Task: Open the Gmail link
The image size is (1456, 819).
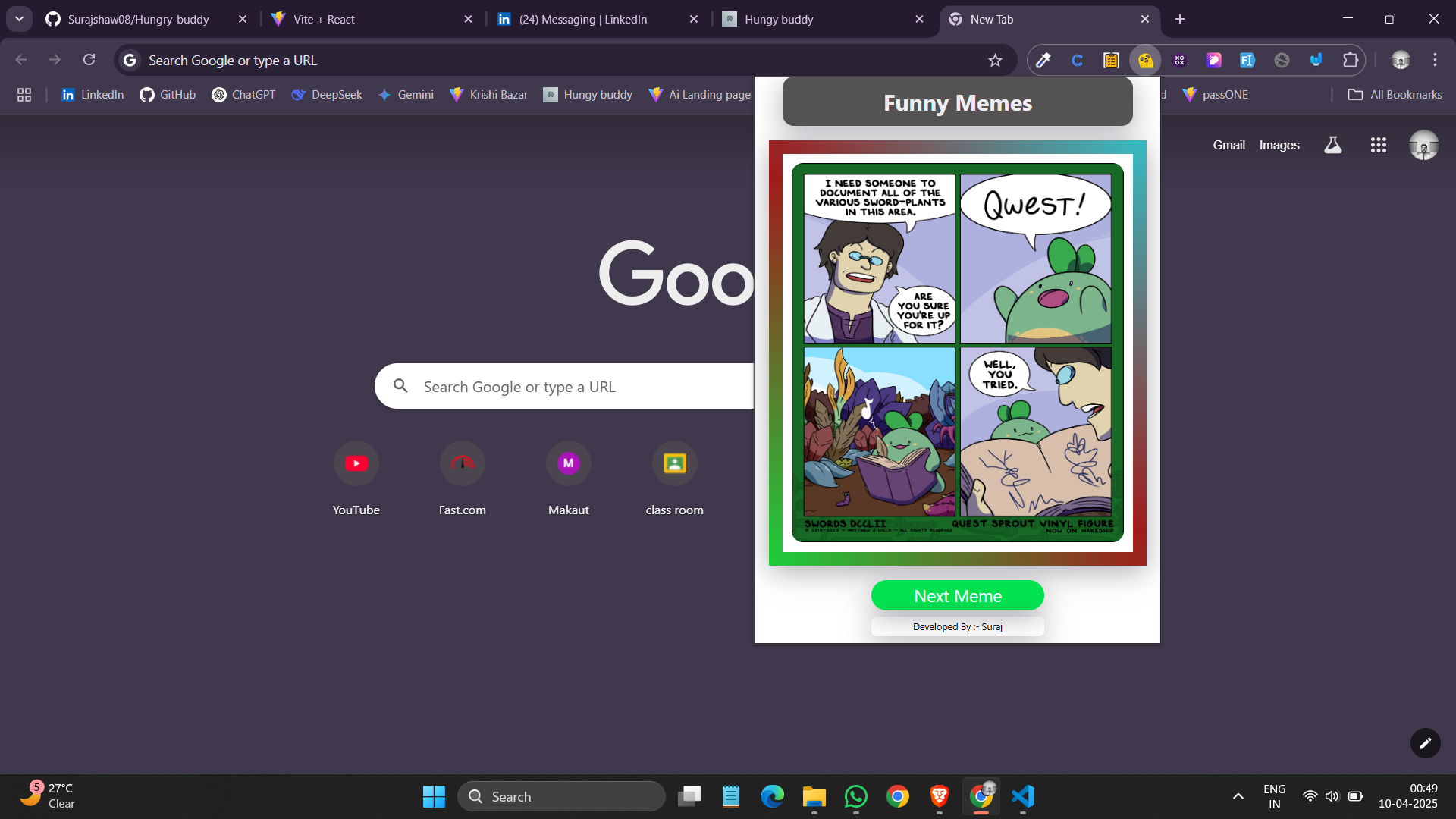Action: [x=1228, y=145]
